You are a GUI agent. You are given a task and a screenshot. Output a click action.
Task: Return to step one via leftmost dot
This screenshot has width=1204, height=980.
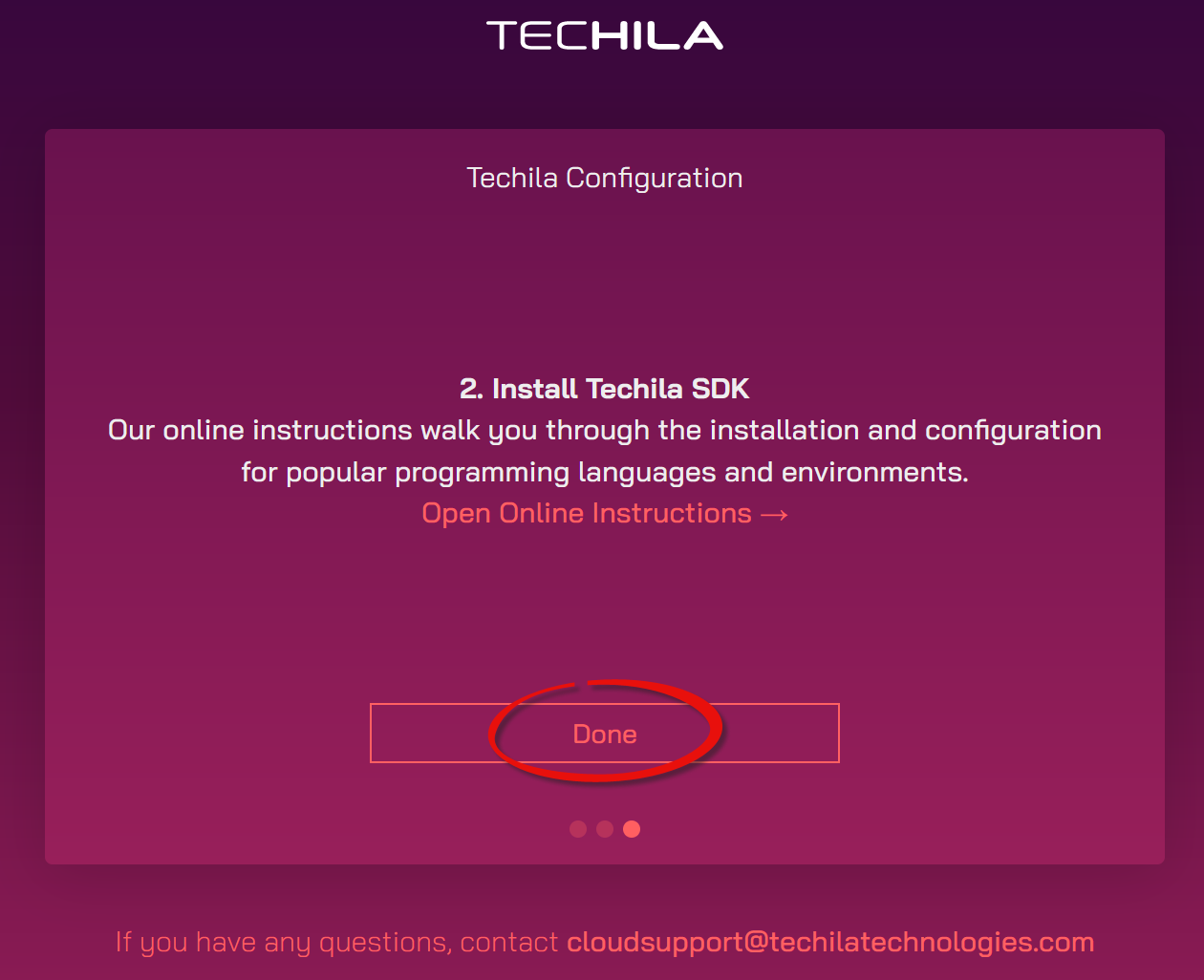[x=578, y=829]
